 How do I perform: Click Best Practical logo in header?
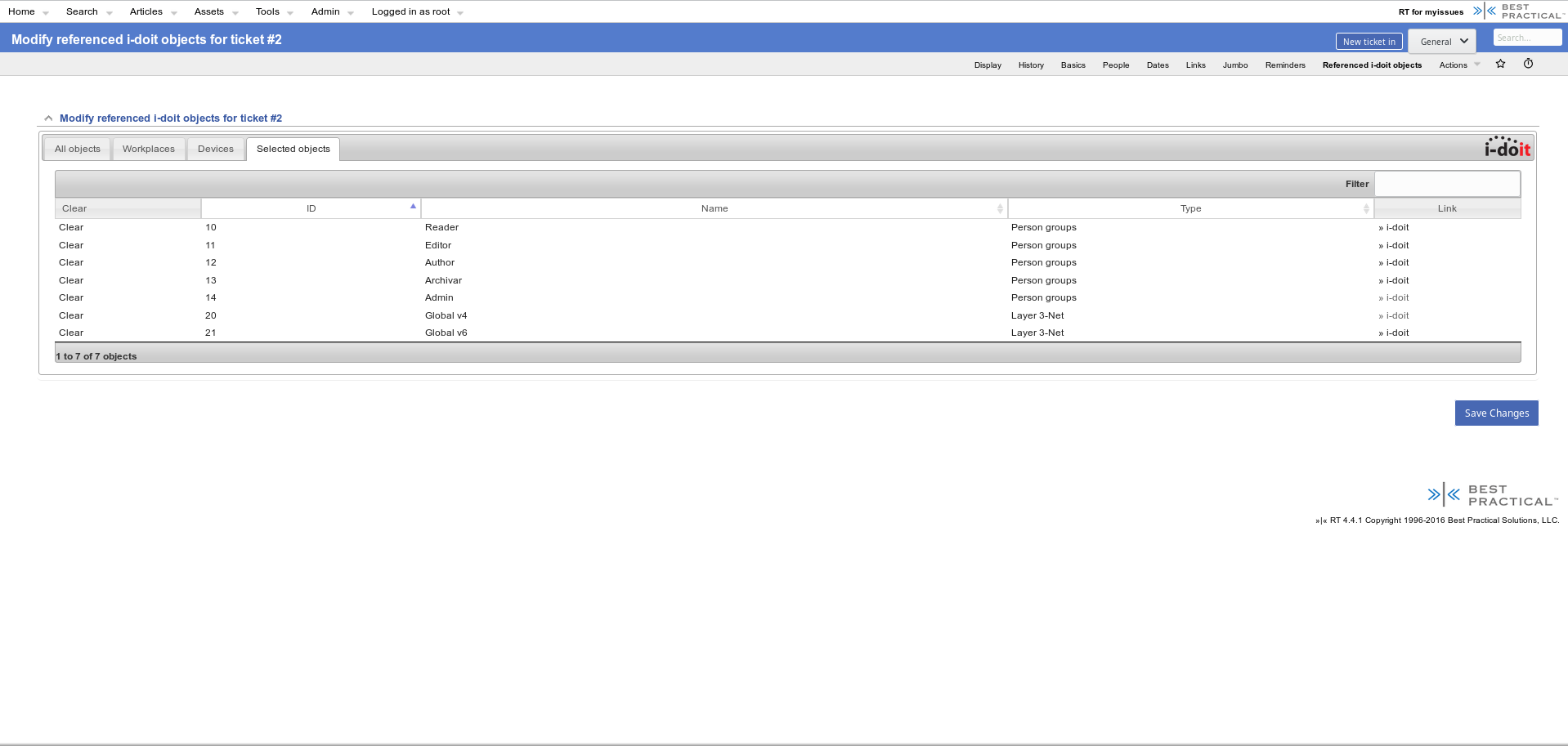coord(1518,11)
